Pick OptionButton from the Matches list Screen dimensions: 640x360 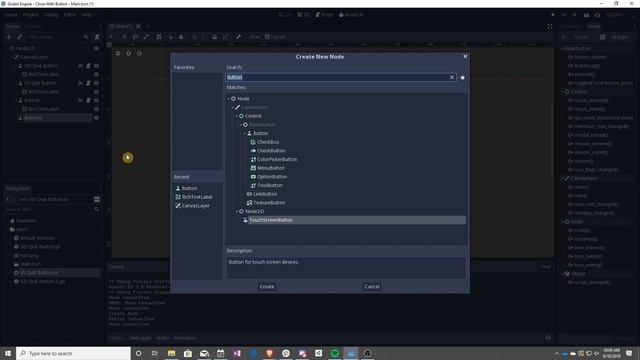(272, 177)
